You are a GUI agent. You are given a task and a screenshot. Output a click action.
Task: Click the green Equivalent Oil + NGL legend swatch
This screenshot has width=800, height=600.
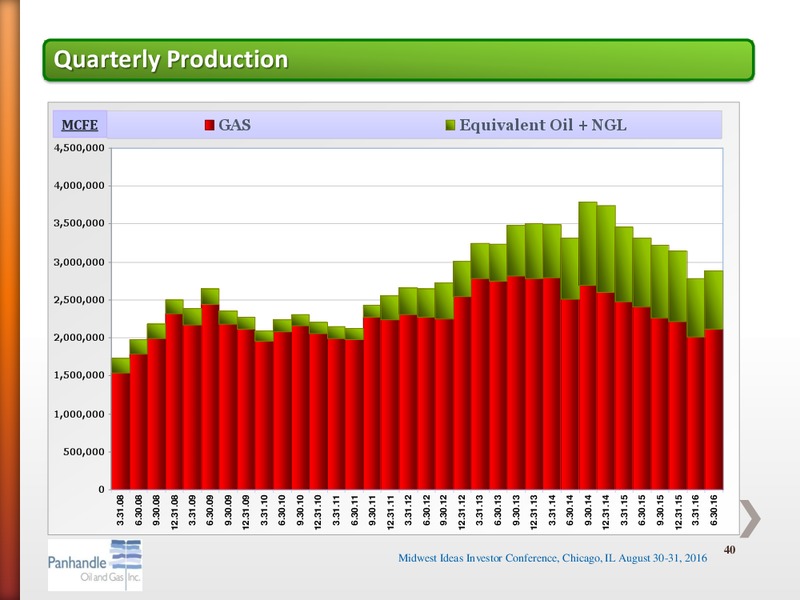tap(450, 125)
